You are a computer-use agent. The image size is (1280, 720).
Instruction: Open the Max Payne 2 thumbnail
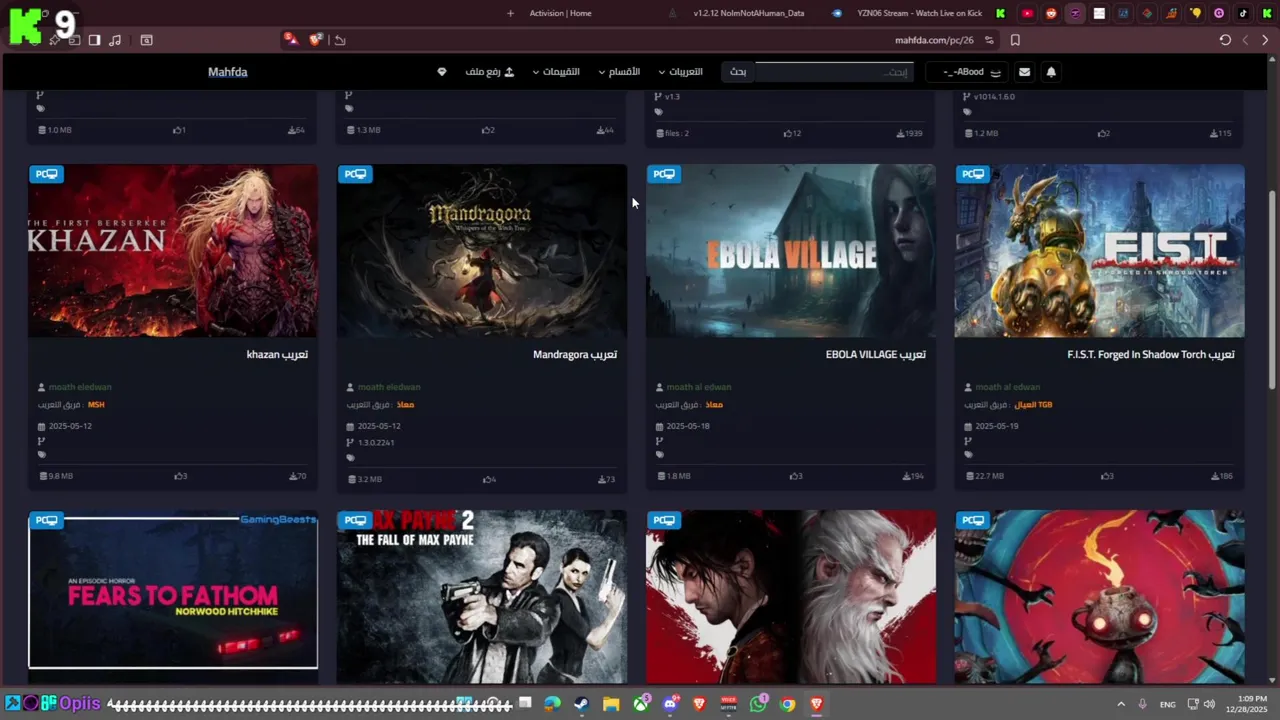click(x=482, y=597)
